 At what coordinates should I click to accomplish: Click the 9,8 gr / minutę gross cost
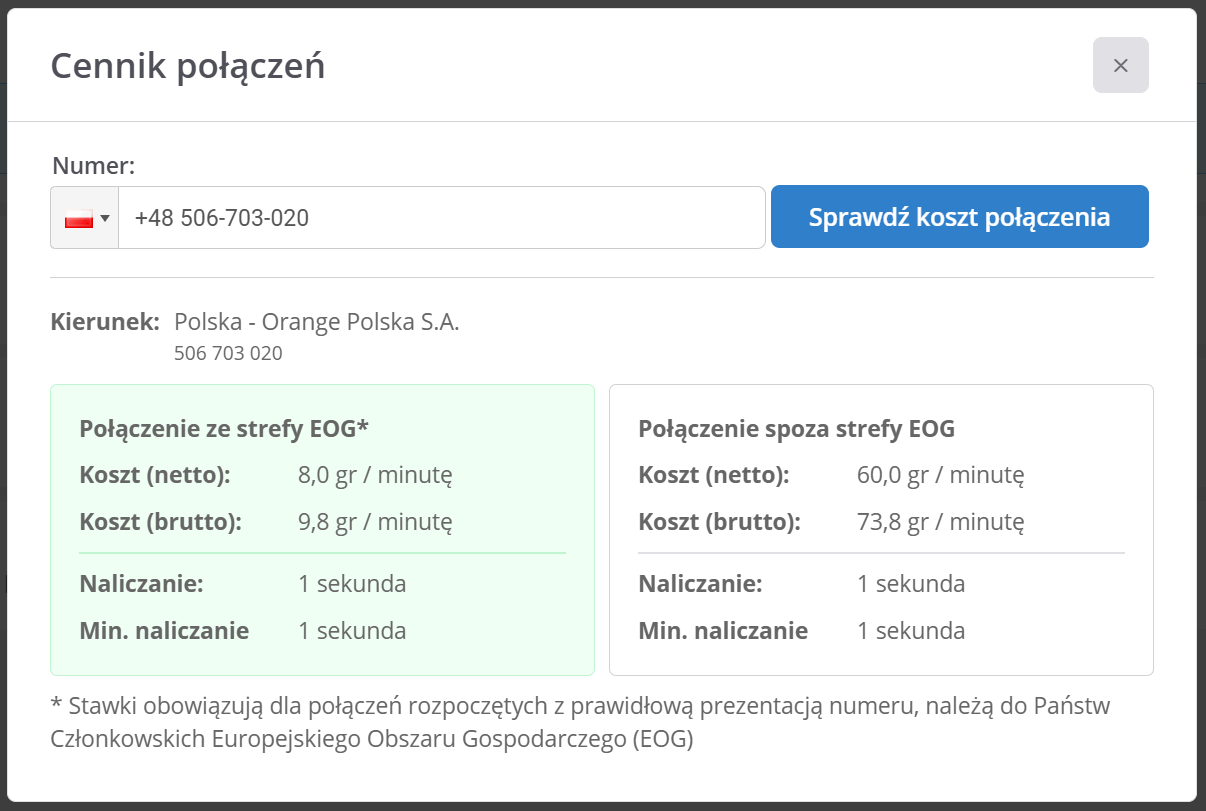375,521
